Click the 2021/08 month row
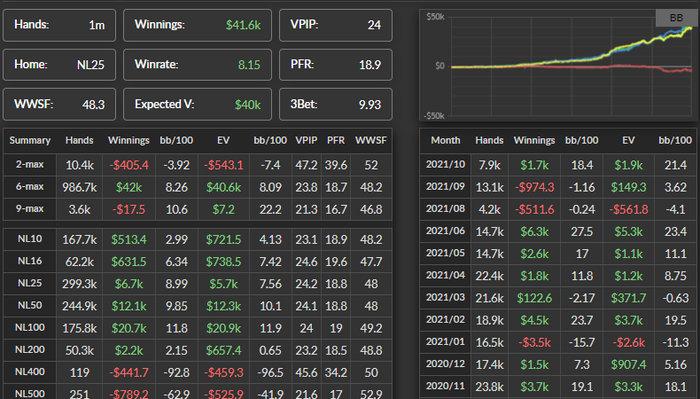 tap(558, 209)
